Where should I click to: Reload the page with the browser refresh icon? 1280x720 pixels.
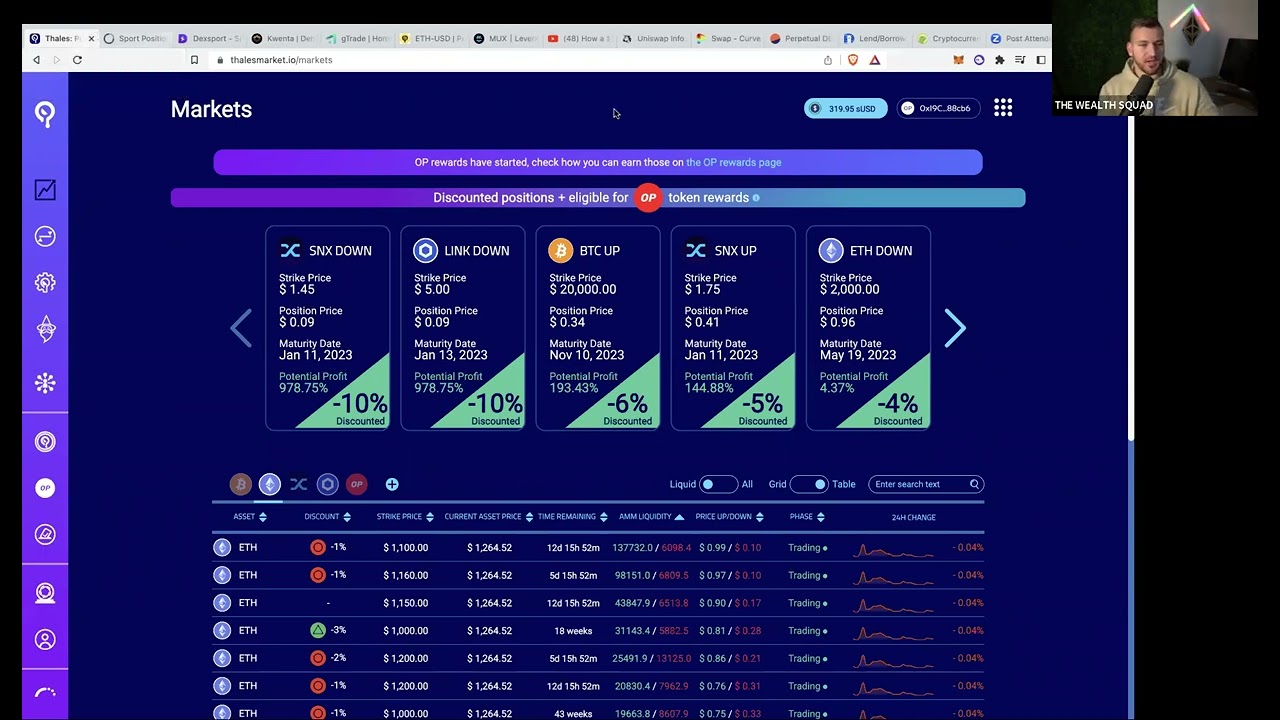coord(77,60)
